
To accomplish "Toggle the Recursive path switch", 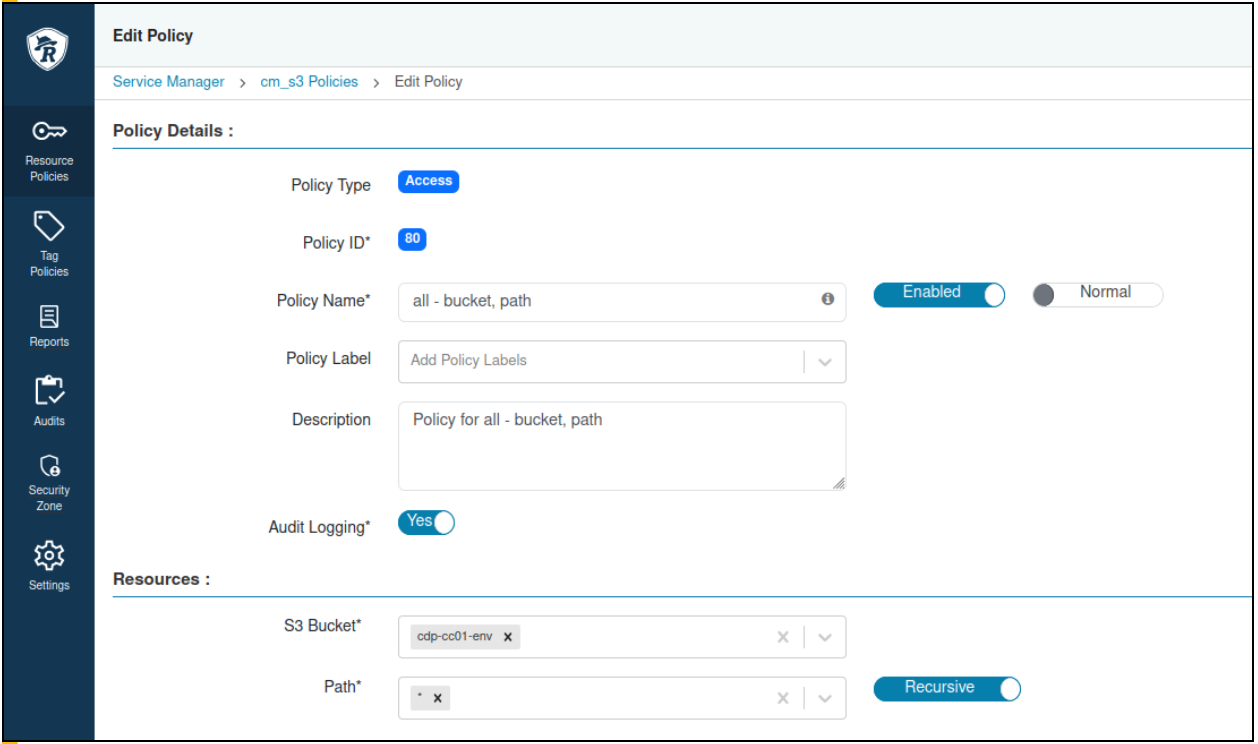I will point(947,688).
